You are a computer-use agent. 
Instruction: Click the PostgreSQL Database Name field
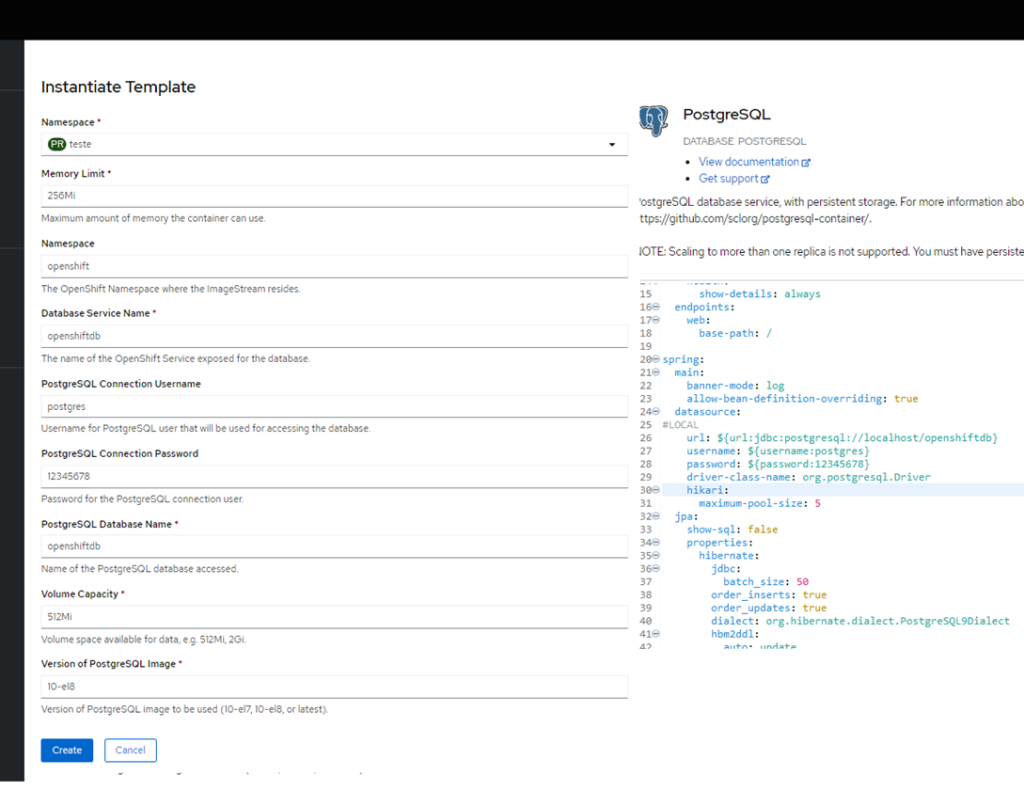pos(334,546)
